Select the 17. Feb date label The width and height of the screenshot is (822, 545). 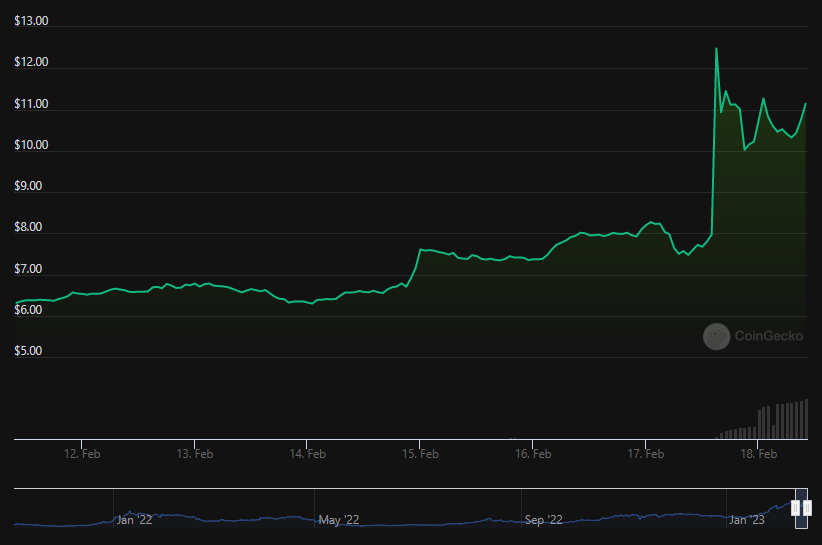(646, 454)
